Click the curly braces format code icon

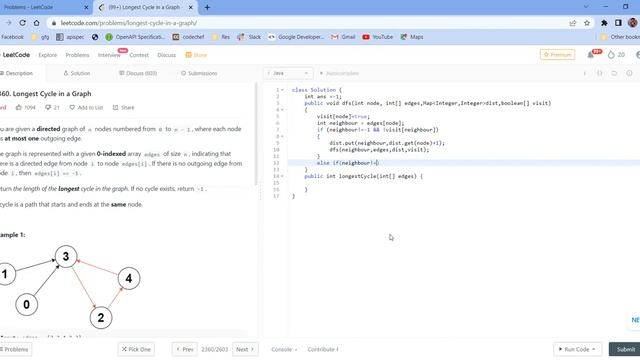(600, 73)
